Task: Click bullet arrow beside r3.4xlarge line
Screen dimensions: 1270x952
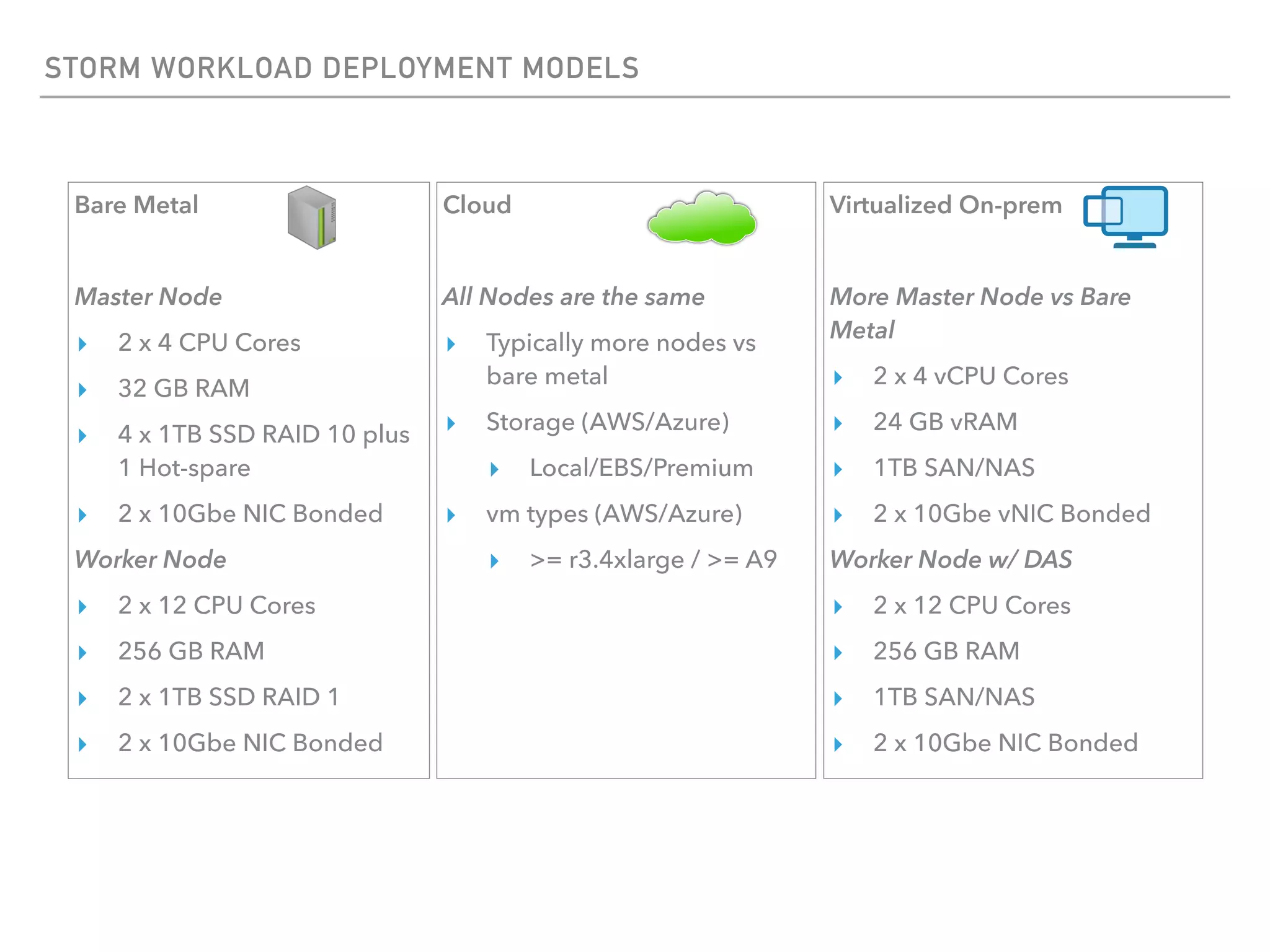Action: [x=494, y=561]
